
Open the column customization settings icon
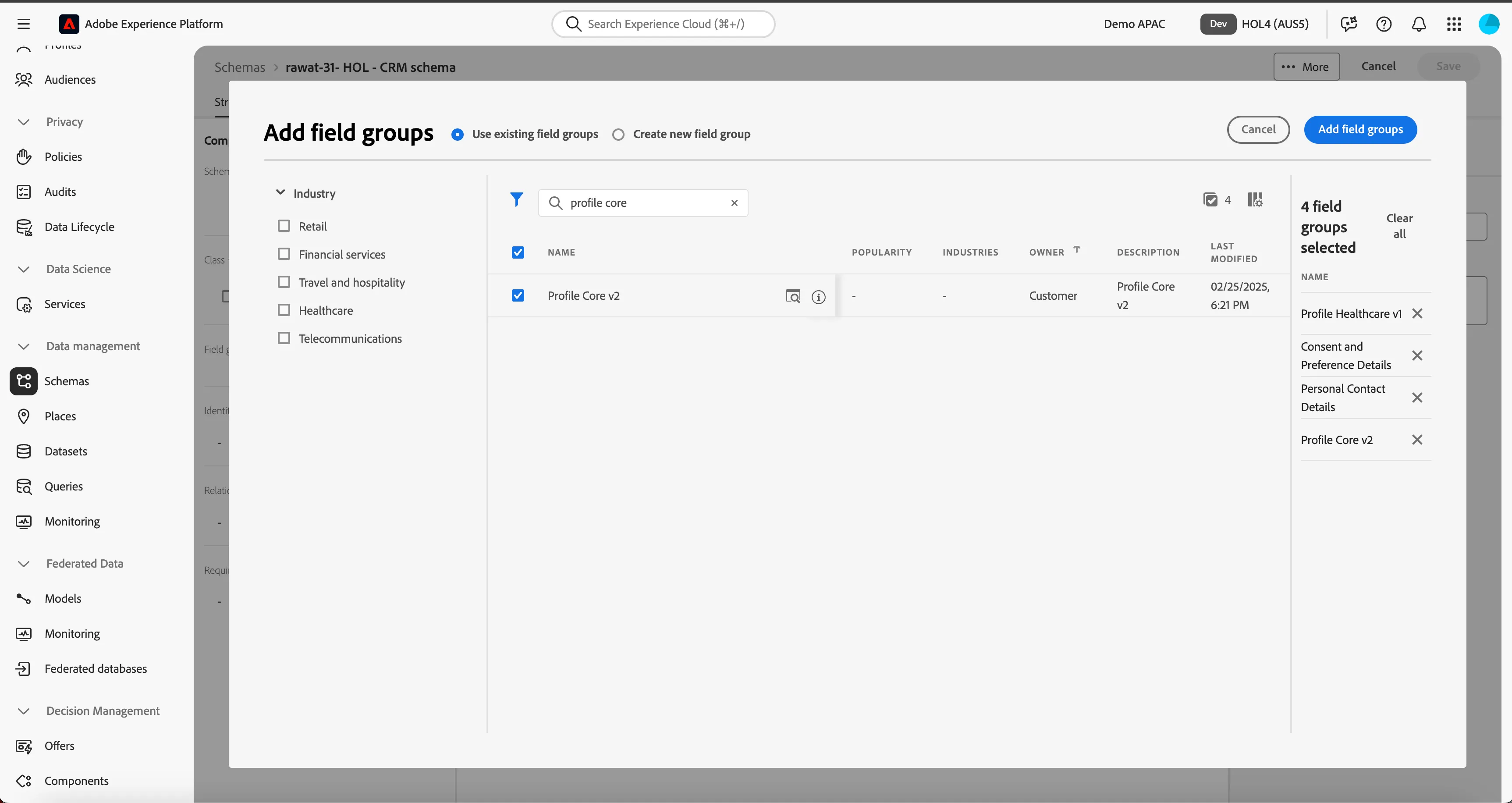[1255, 200]
